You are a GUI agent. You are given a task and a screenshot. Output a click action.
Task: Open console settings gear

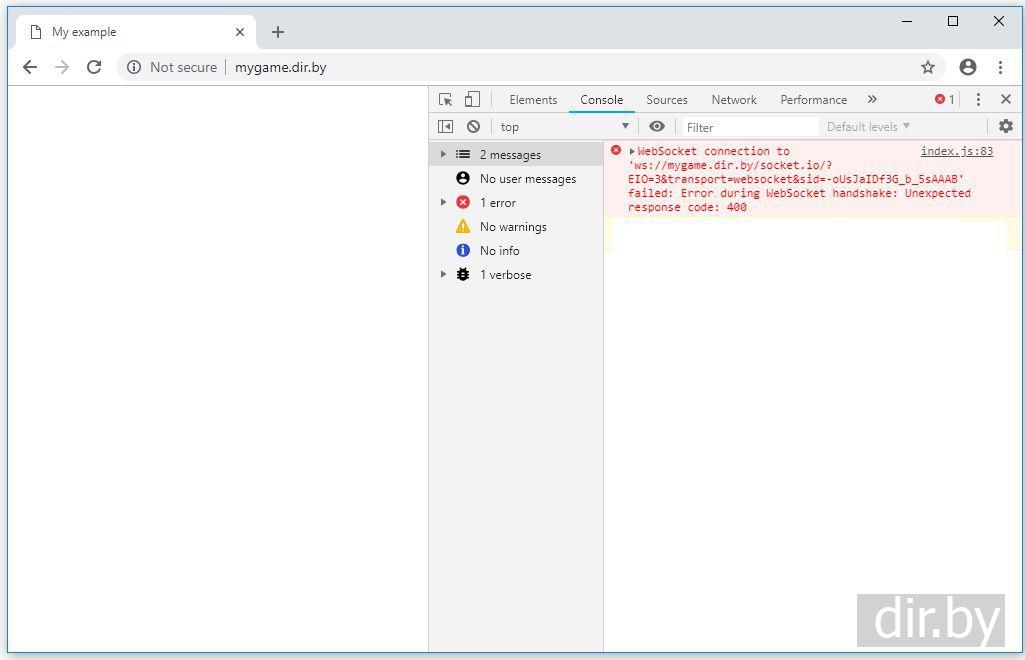click(1005, 126)
